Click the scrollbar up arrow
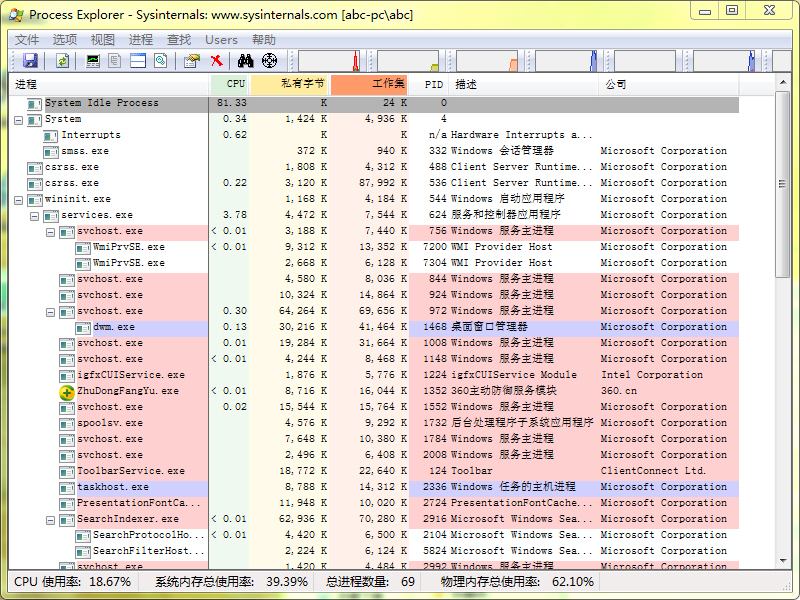Image resolution: width=800 pixels, height=600 pixels. point(783,82)
